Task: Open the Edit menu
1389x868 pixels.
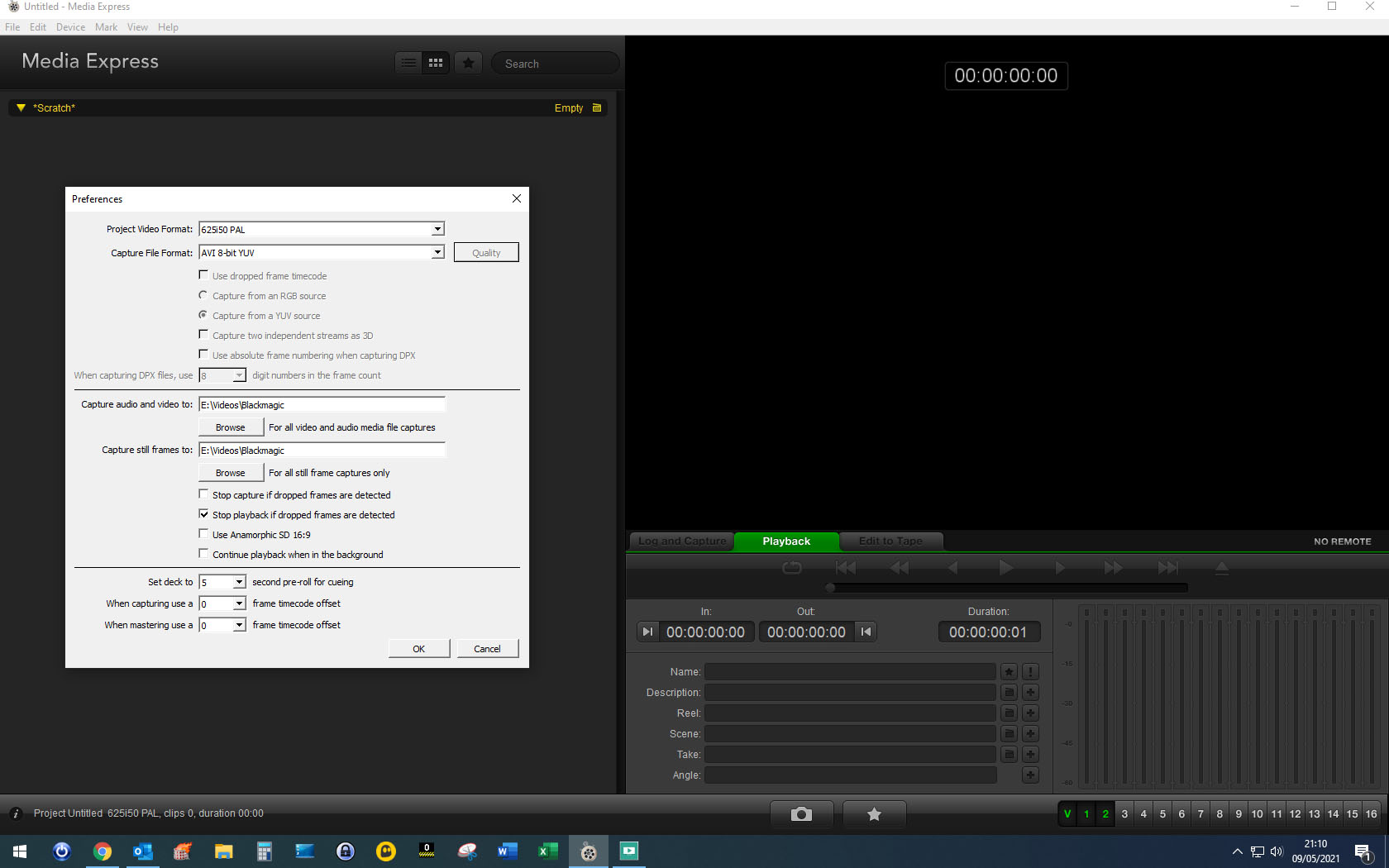Action: [x=38, y=27]
